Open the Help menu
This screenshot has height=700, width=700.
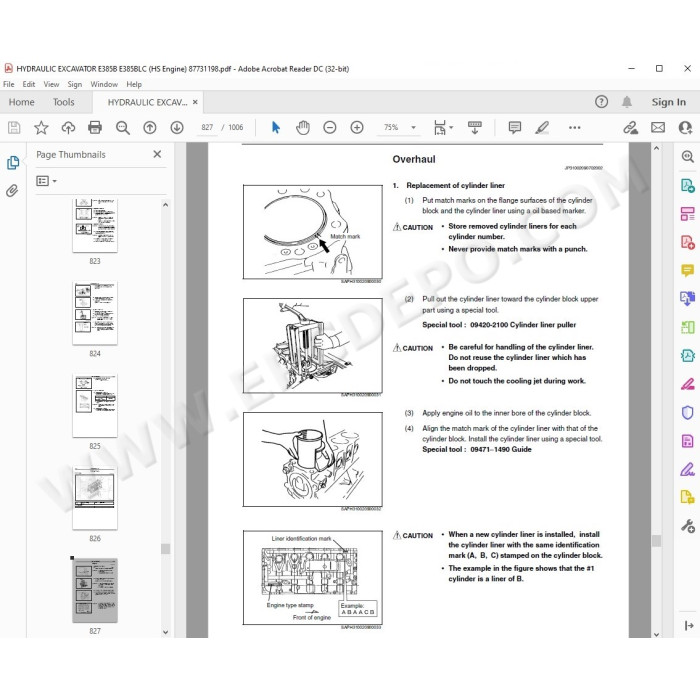click(x=134, y=84)
